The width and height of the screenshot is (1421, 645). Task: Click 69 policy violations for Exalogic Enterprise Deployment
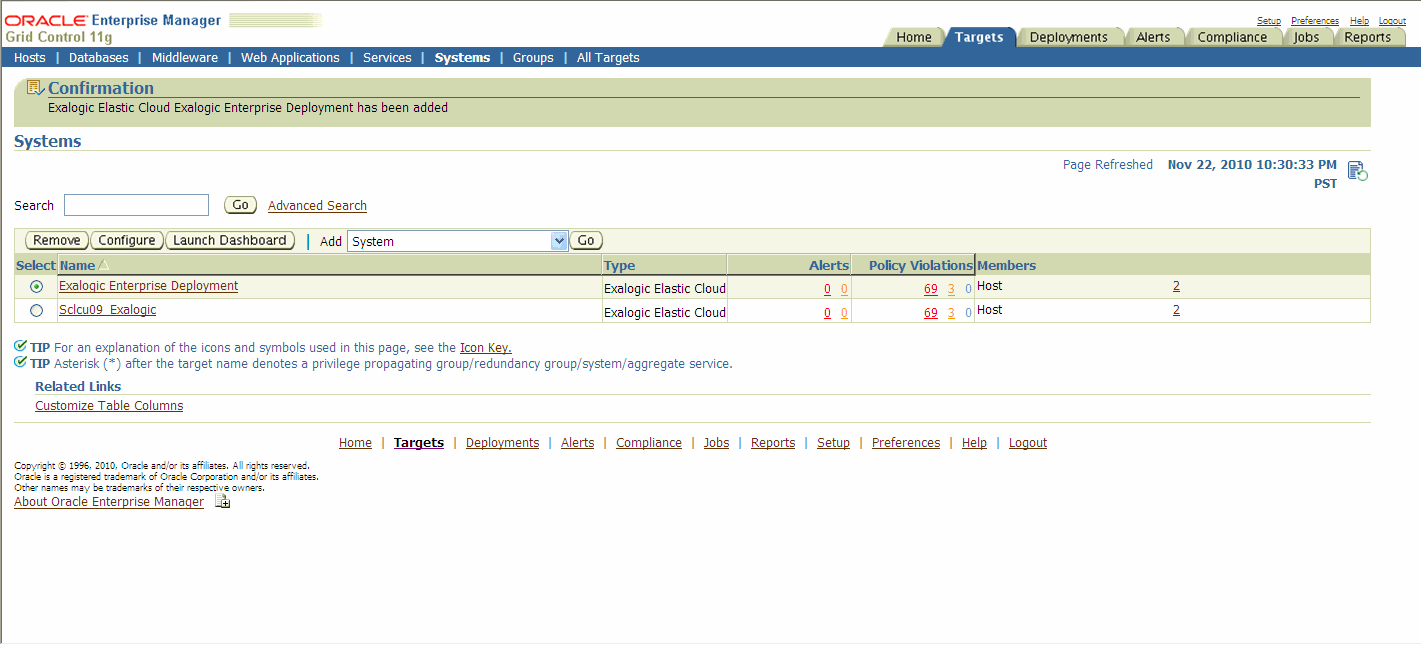coord(931,289)
